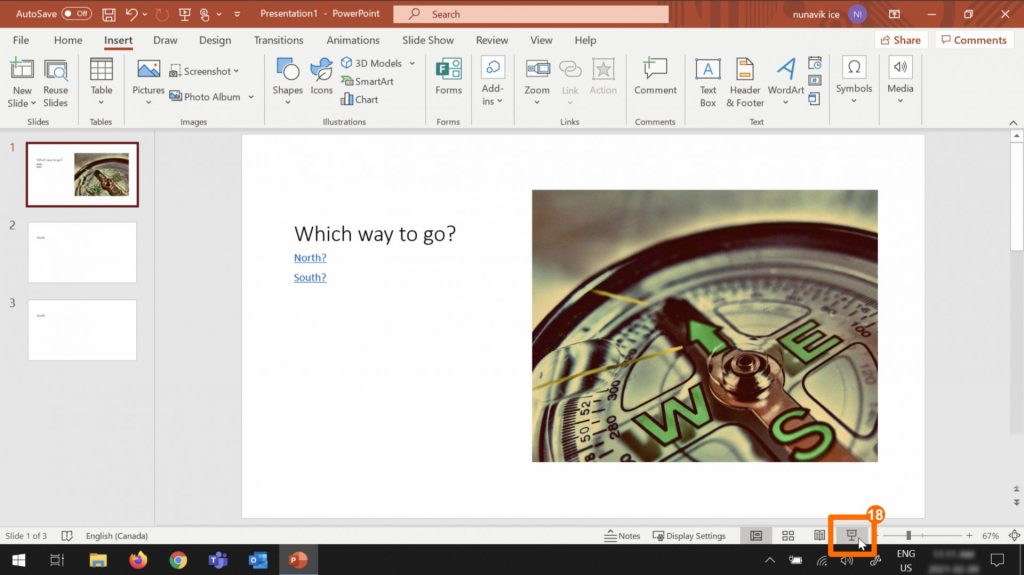
Task: Toggle the Notes pane
Action: pyautogui.click(x=622, y=536)
